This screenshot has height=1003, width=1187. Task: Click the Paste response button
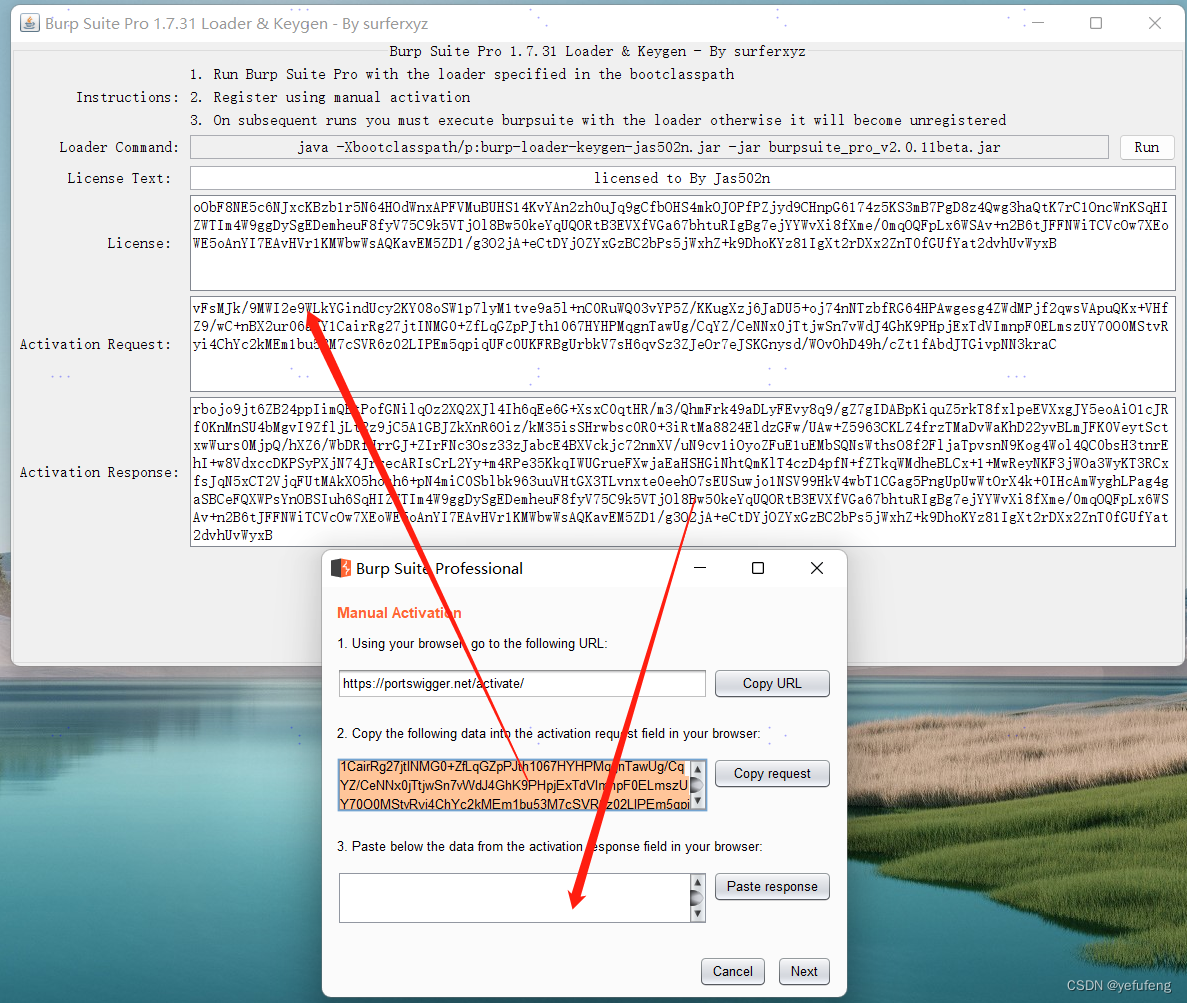[x=771, y=886]
